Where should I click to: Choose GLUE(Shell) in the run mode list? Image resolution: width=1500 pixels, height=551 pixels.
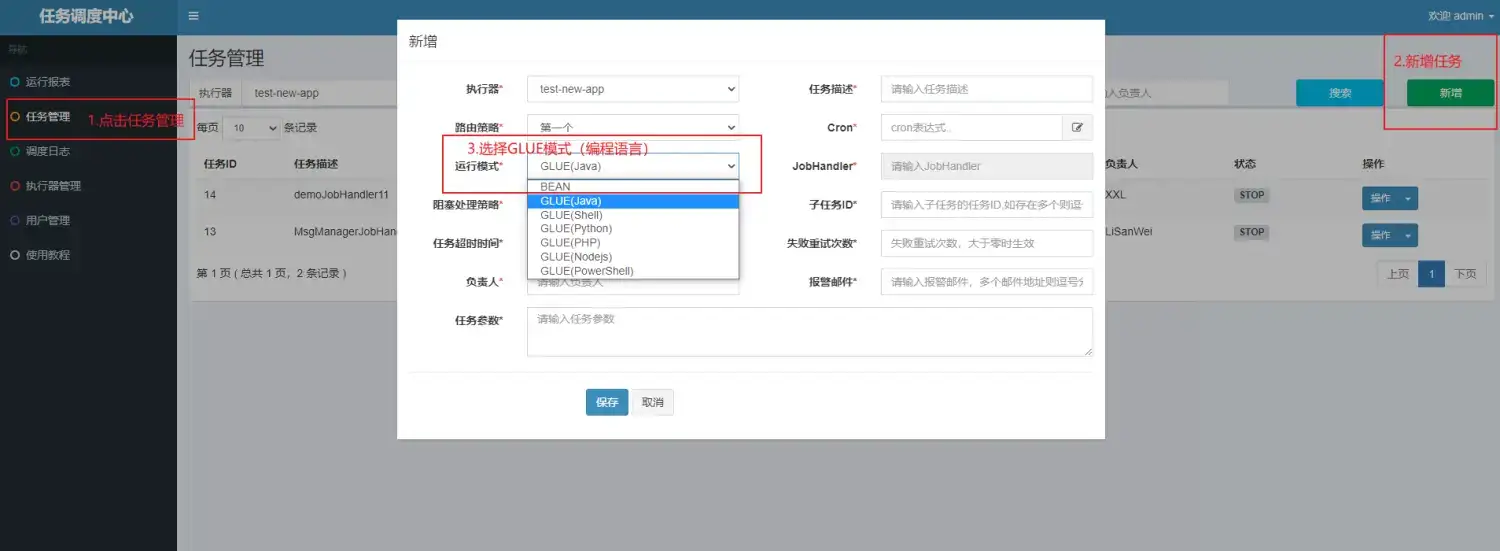click(633, 215)
